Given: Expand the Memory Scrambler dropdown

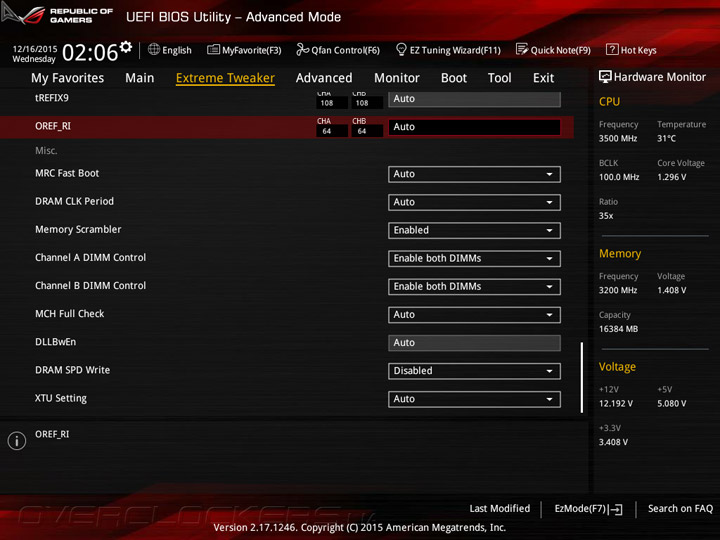Looking at the screenshot, I should [474, 231].
